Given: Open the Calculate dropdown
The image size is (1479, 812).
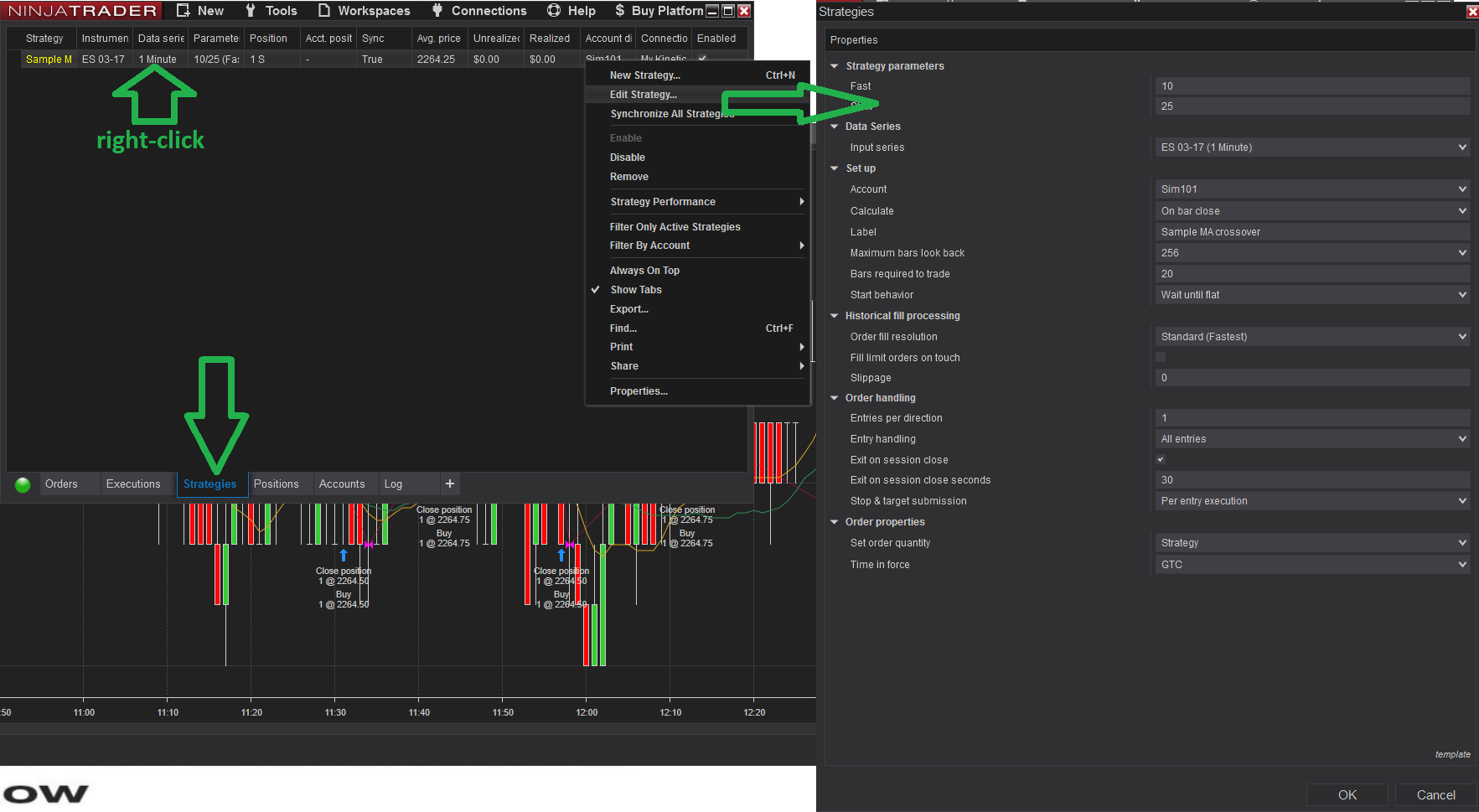Looking at the screenshot, I should point(1312,211).
